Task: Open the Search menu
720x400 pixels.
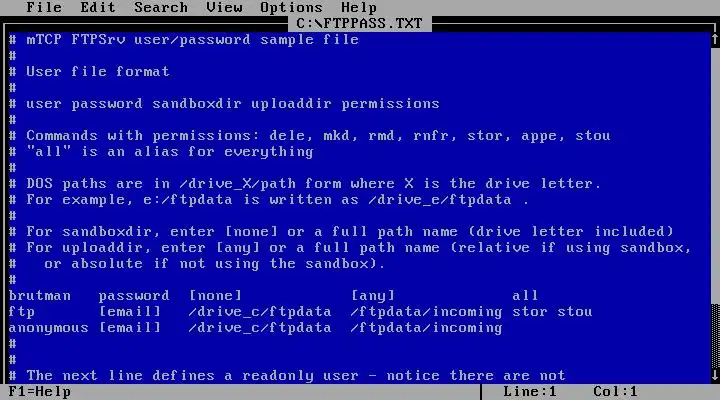Action: pos(161,7)
